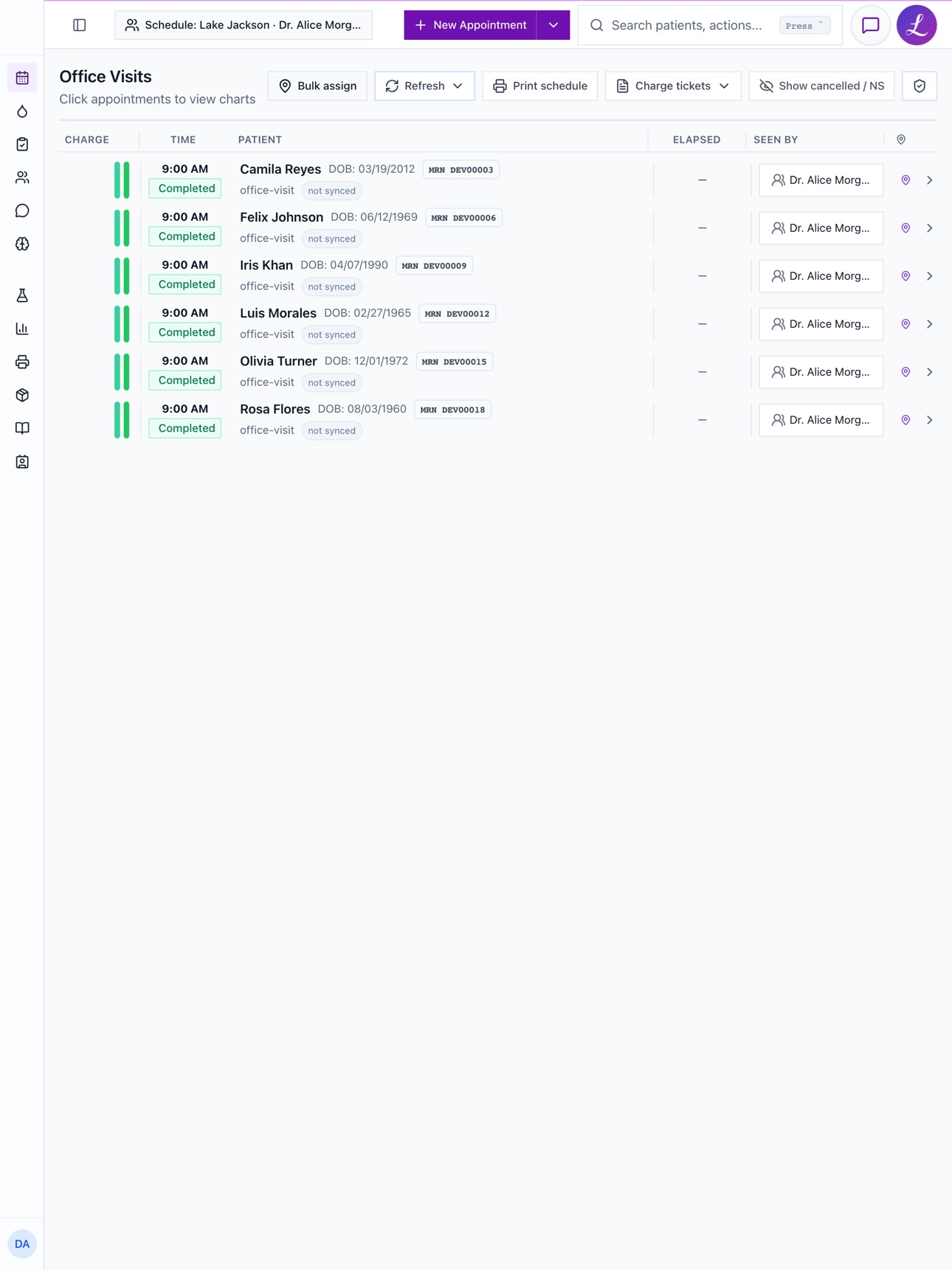This screenshot has height=1270, width=952.
Task: Click location pin for Rosa Flores row
Action: point(906,420)
